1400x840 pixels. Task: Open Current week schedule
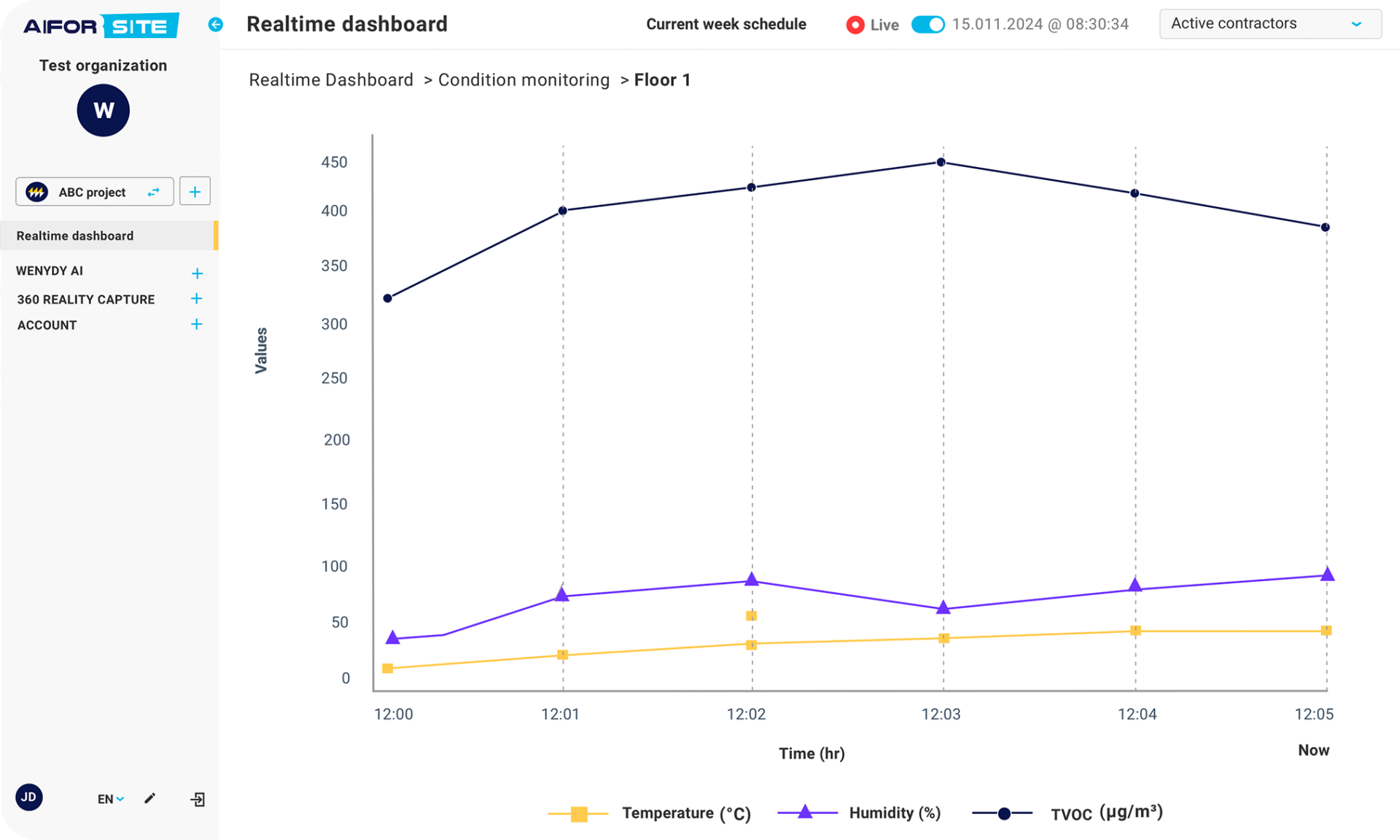coord(726,24)
